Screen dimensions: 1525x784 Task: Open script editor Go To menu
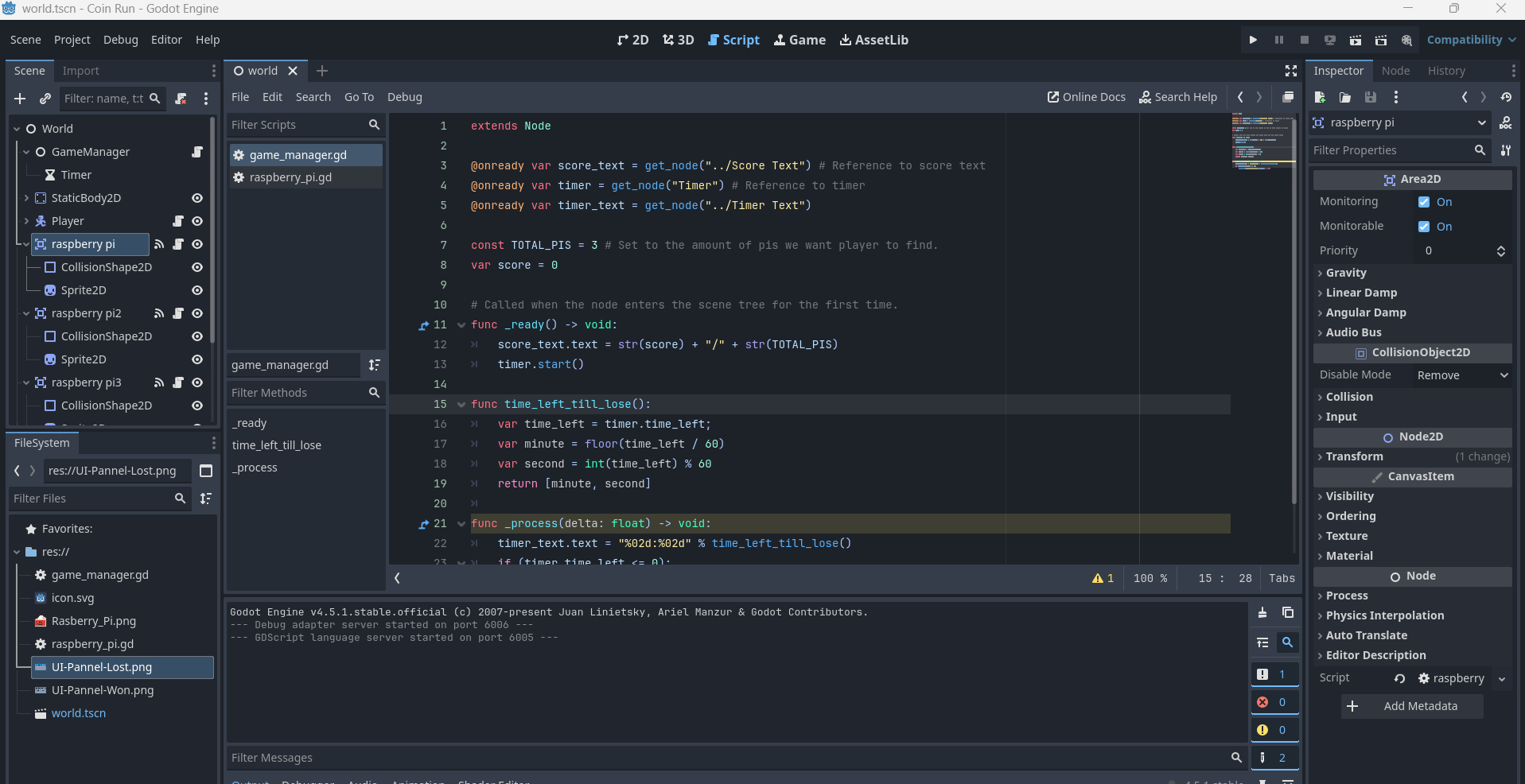pos(359,97)
